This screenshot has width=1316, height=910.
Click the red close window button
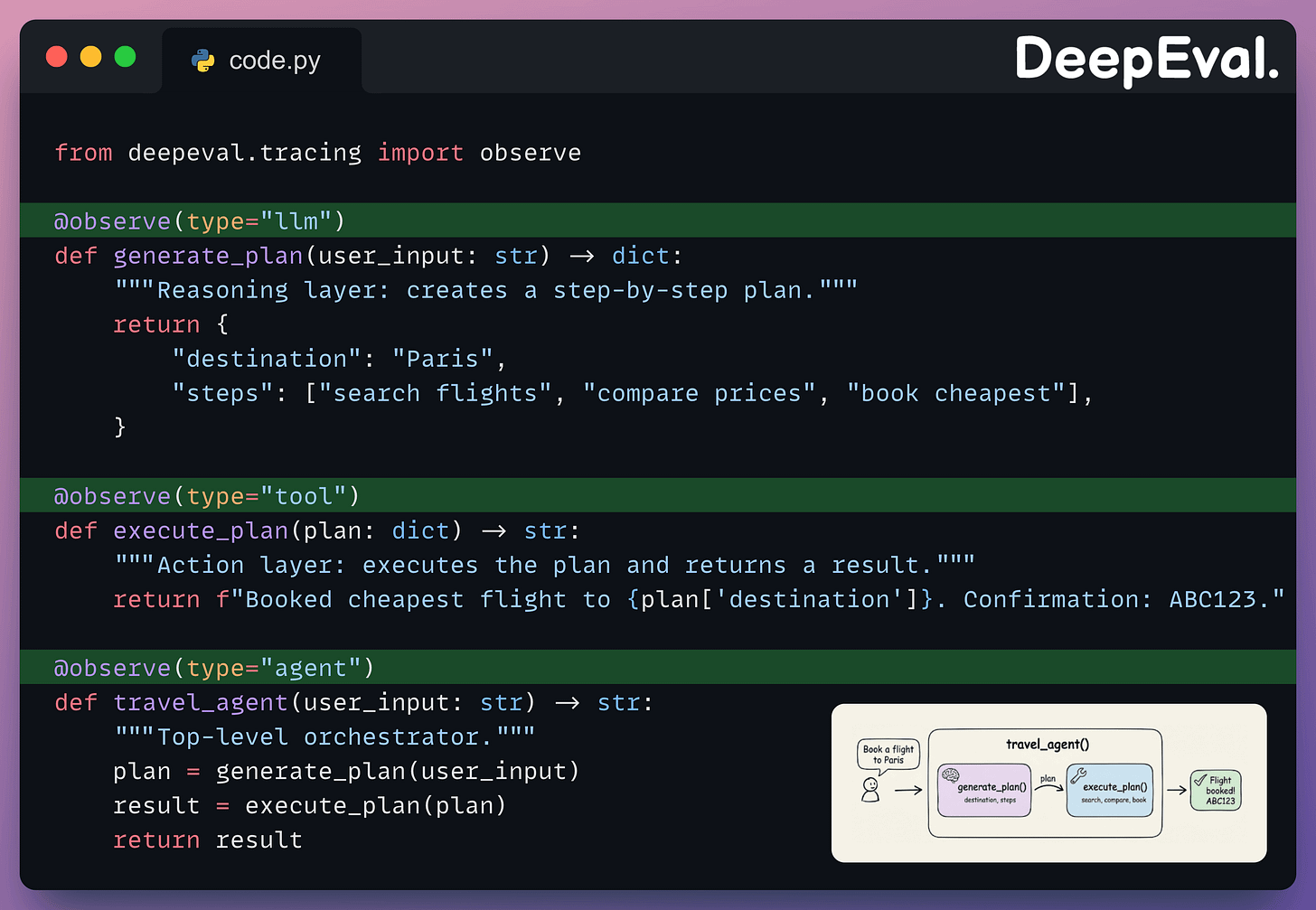tap(57, 57)
